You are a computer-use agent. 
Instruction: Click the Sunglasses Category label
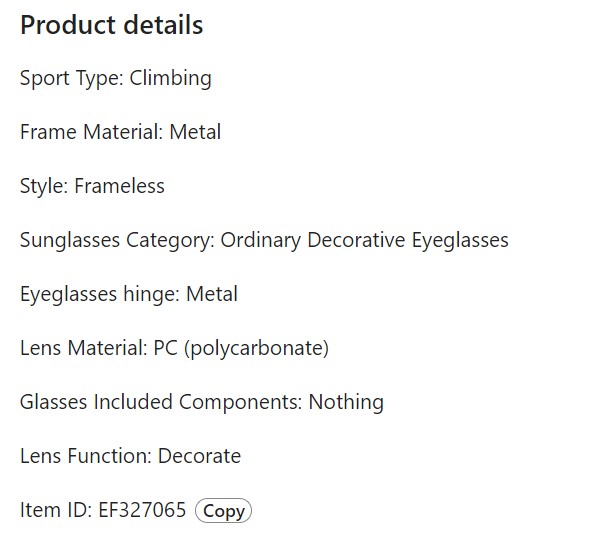[x=117, y=240]
